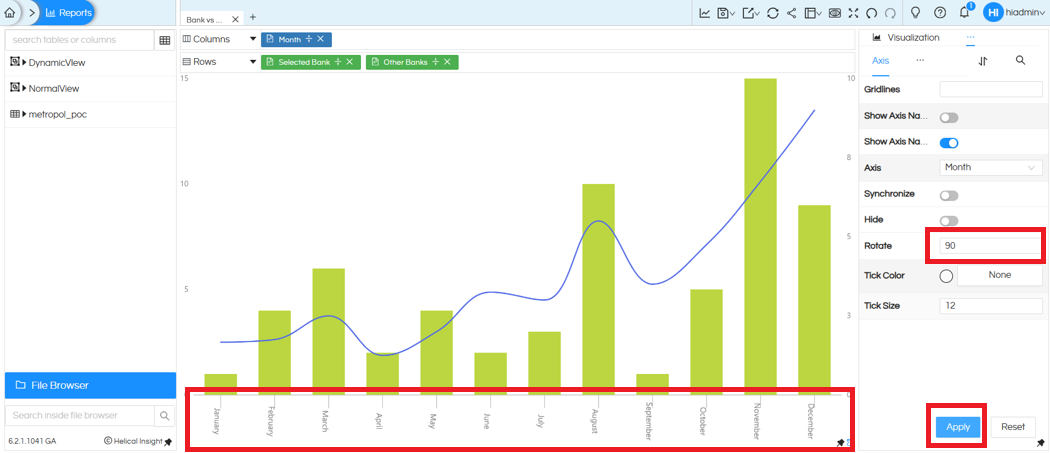Refresh the report with circular arrows icon
The height and width of the screenshot is (453, 1050).
[x=773, y=13]
